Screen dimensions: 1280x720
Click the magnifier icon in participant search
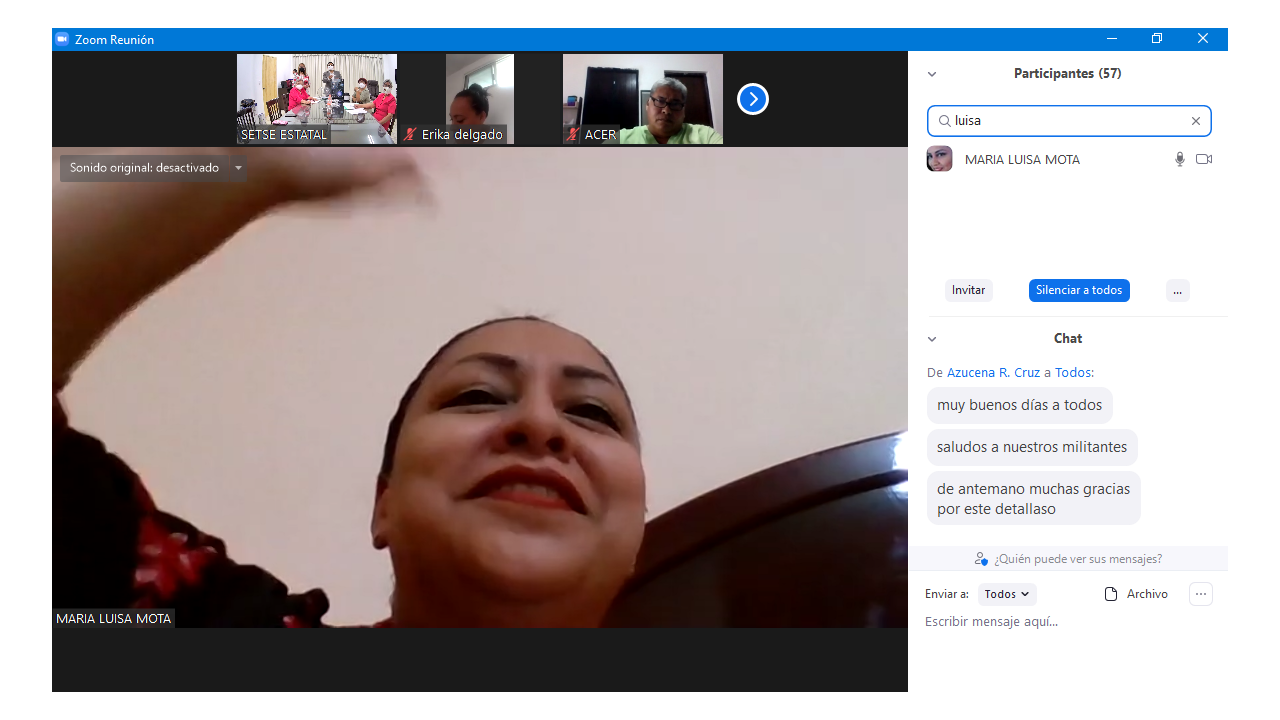tap(944, 121)
